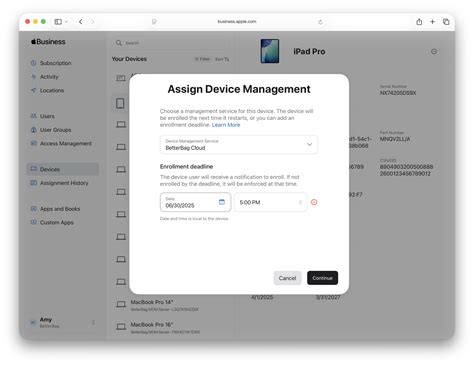
Task: Cancel the Assign Device Management dialog
Action: pos(287,278)
